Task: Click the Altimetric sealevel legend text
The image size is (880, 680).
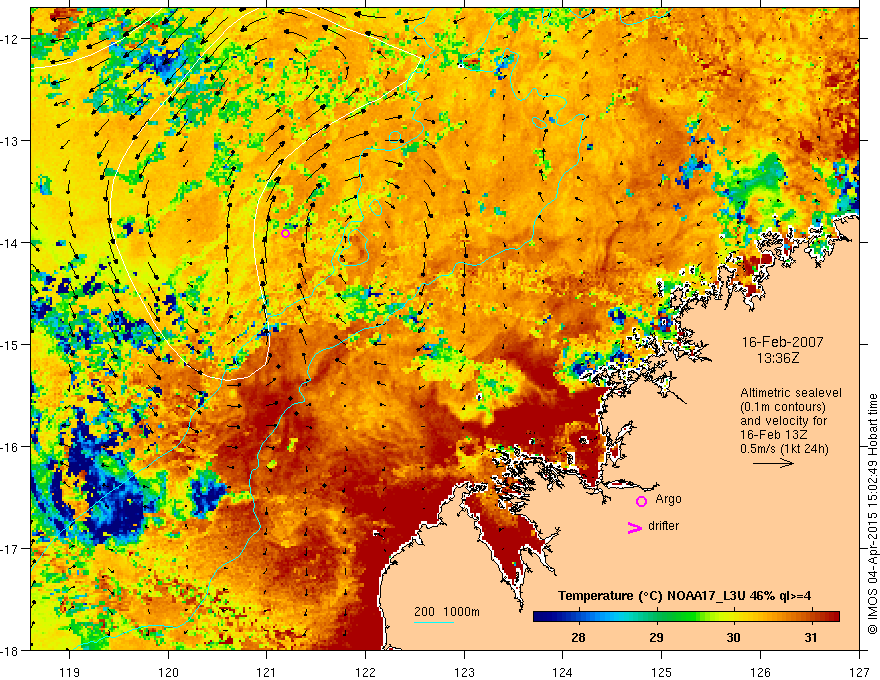Action: point(790,393)
